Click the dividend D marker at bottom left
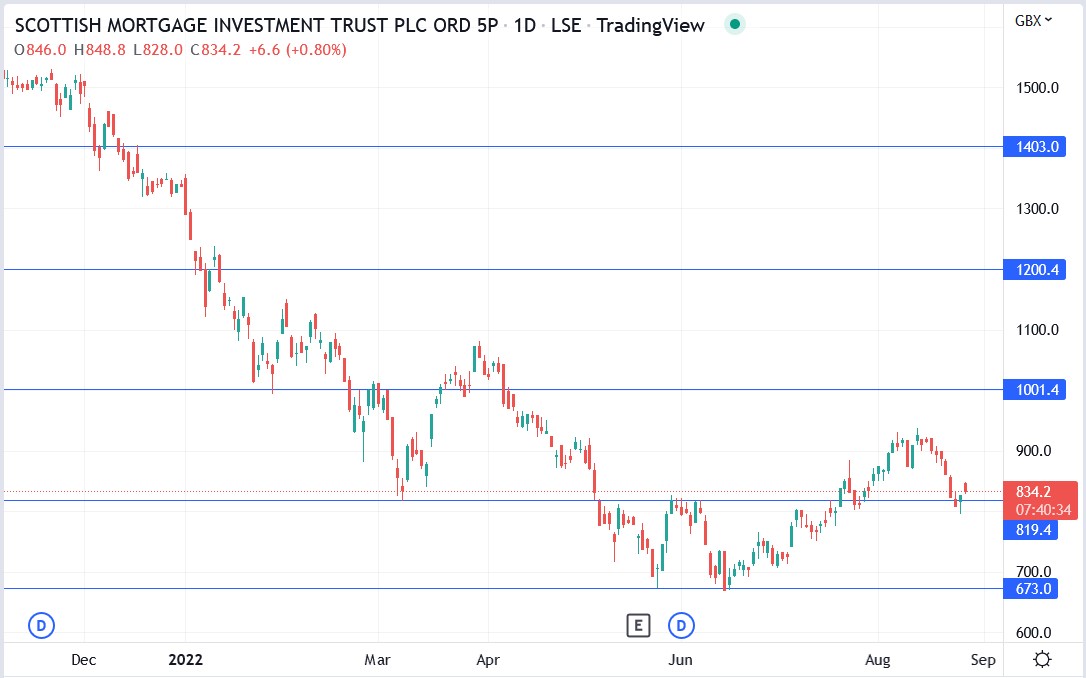 [x=39, y=624]
